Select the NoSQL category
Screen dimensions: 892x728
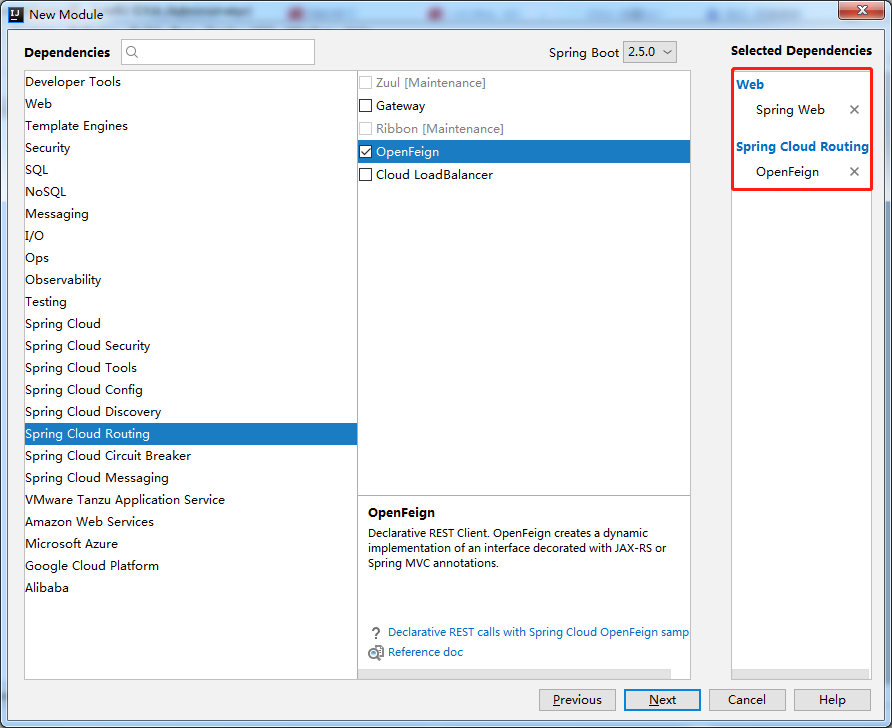click(x=191, y=192)
